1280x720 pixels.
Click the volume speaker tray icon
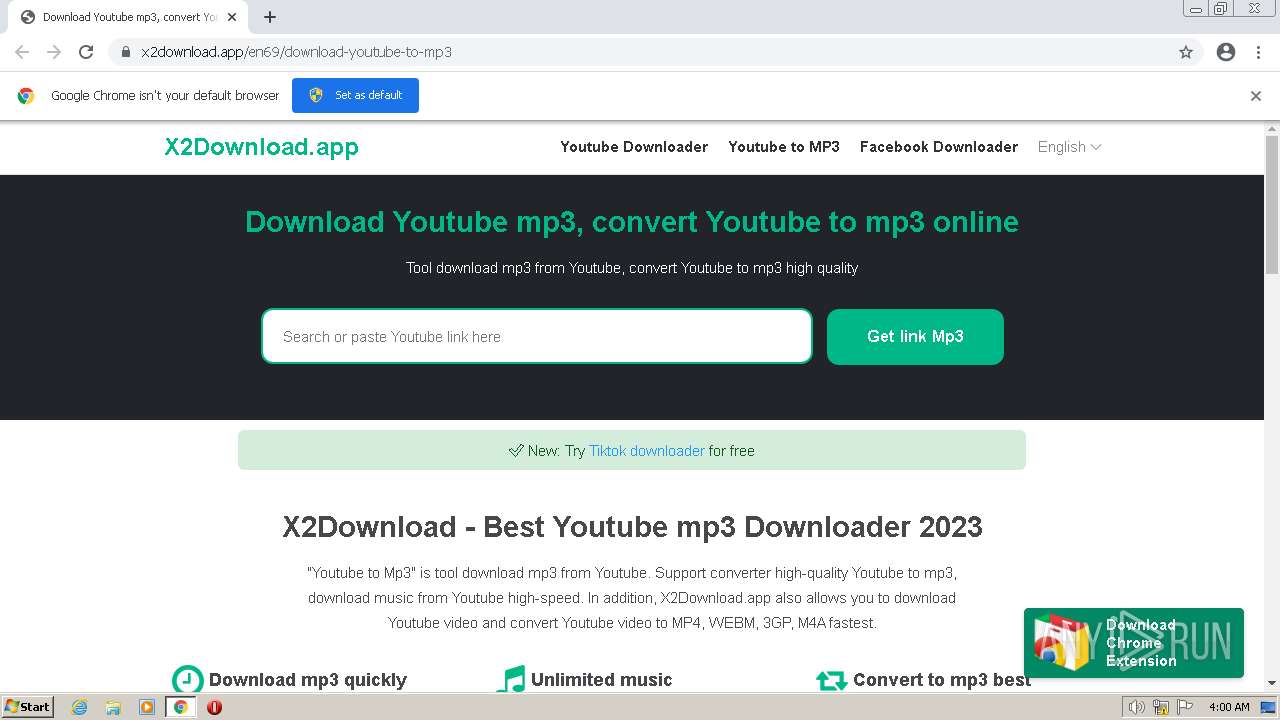(x=1137, y=707)
